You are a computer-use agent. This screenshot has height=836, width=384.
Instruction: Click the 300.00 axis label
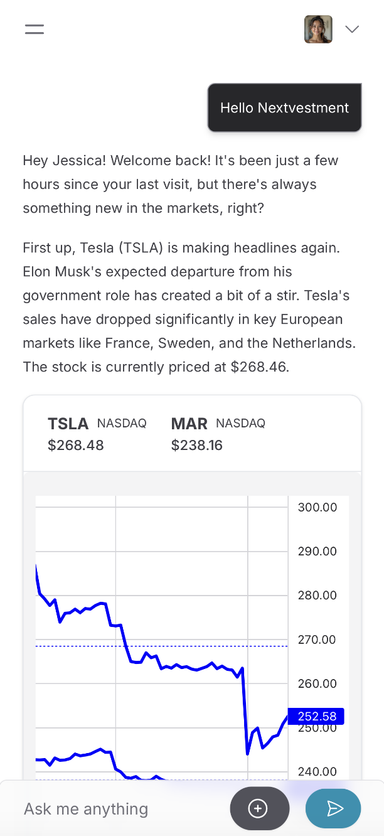(317, 507)
